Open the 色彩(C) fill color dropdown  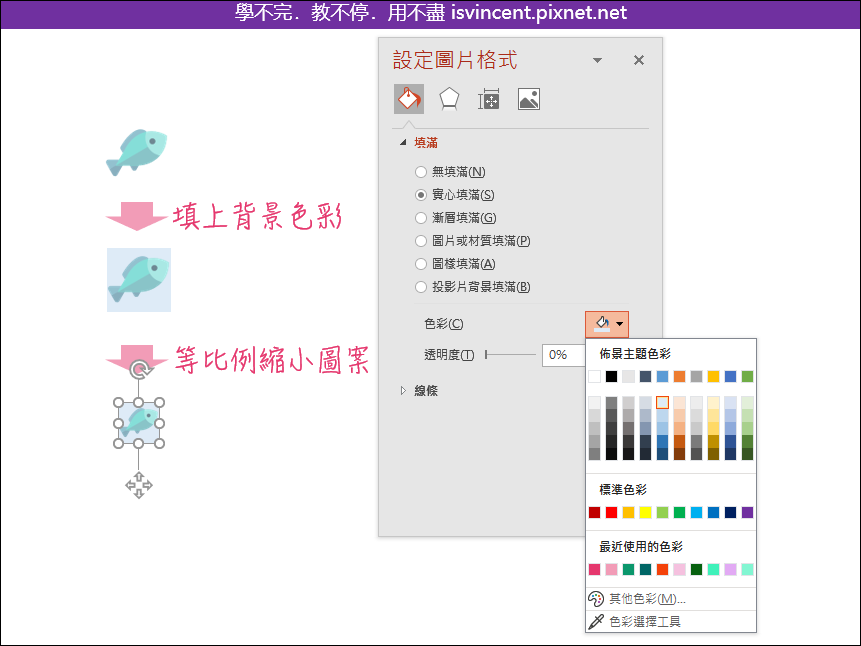(x=607, y=324)
